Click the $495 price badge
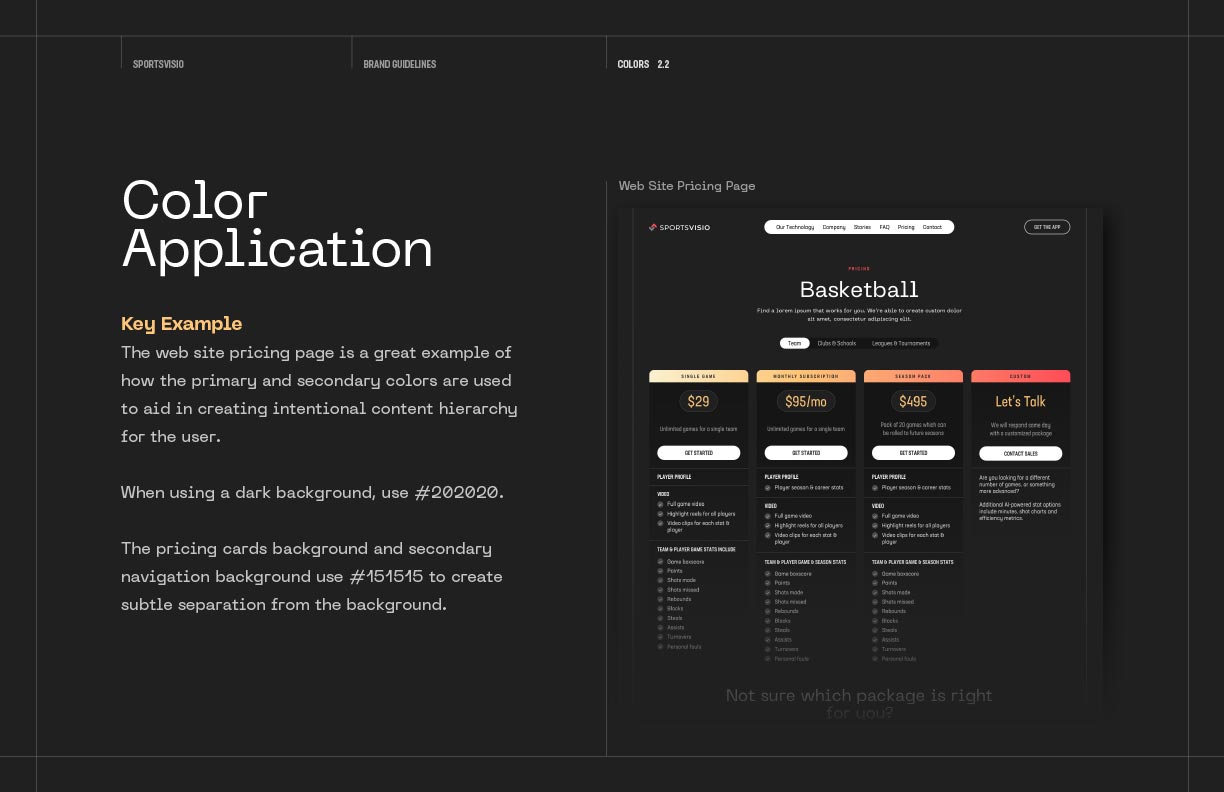 tap(913, 401)
